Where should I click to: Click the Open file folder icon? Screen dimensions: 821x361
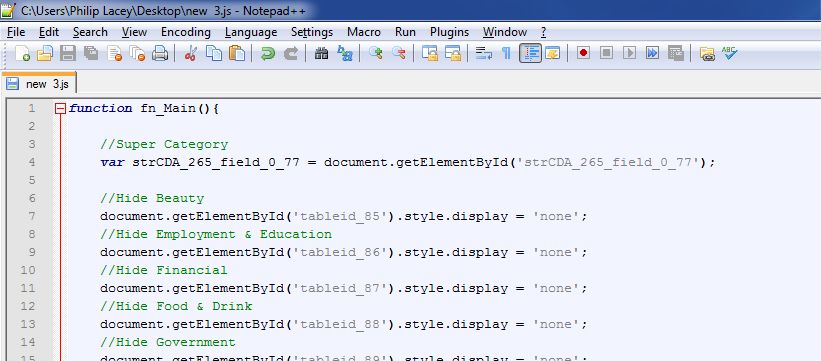pos(45,53)
